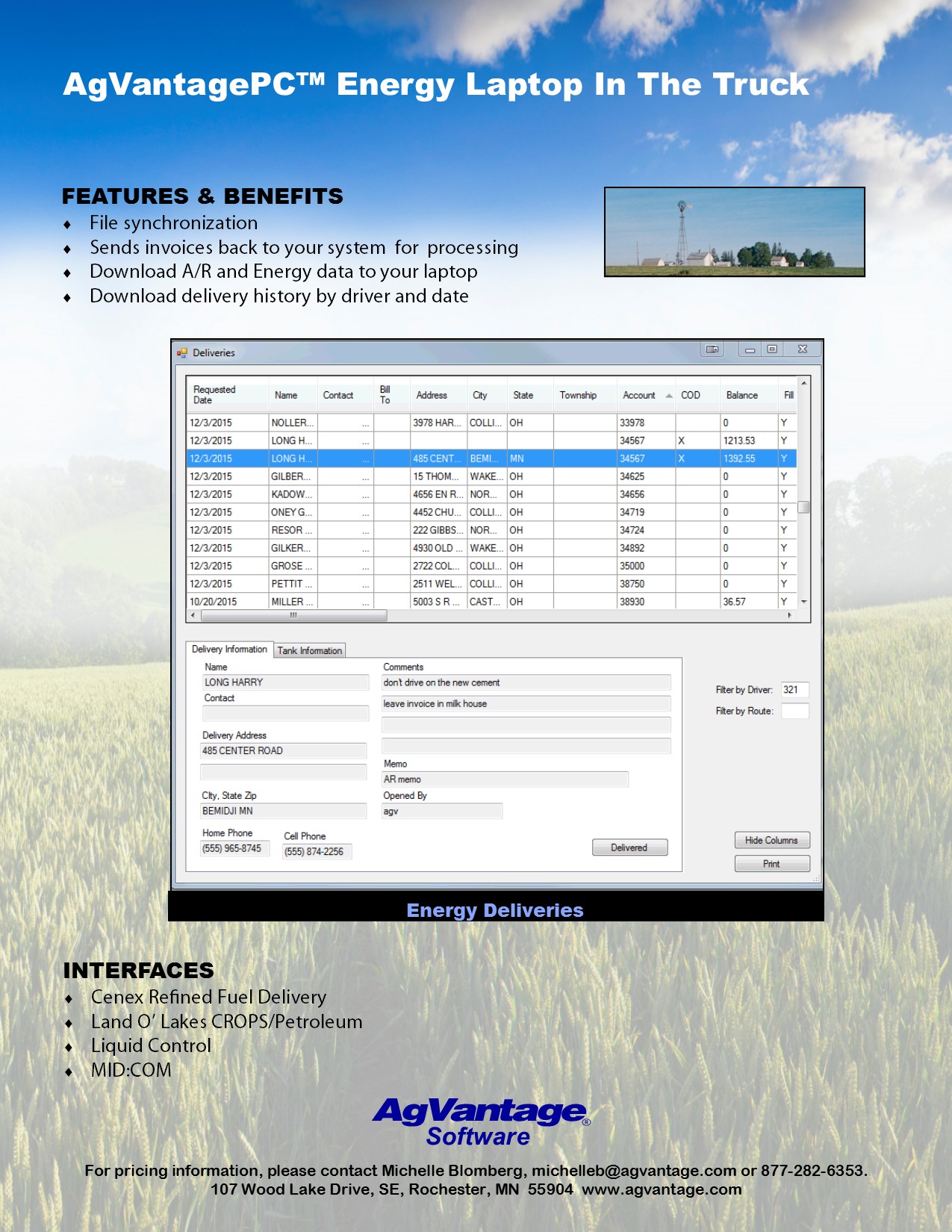Click the highlighted balance 1392.55 cell
952x1232 pixels.
(x=748, y=458)
